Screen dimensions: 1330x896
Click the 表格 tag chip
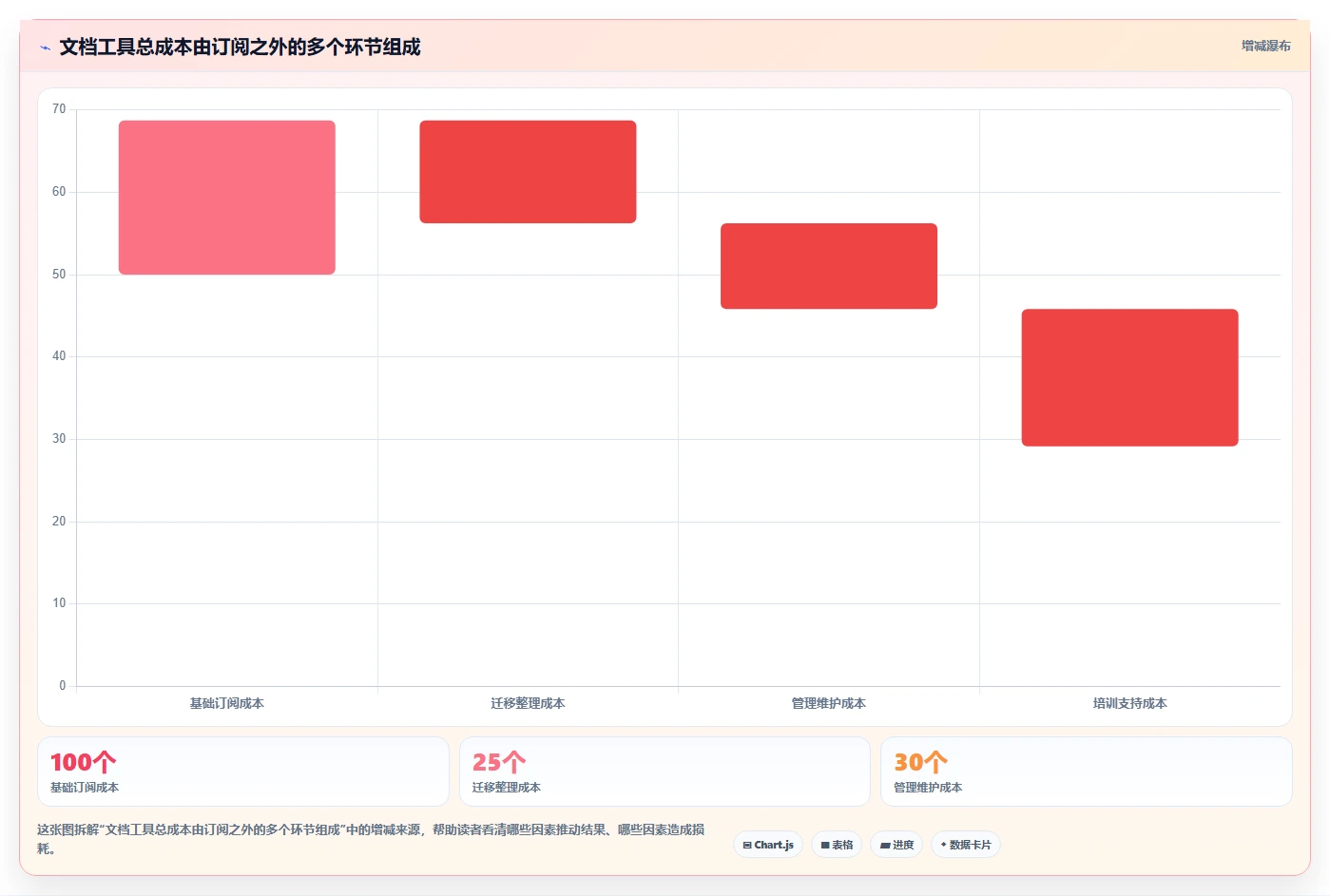coord(837,845)
